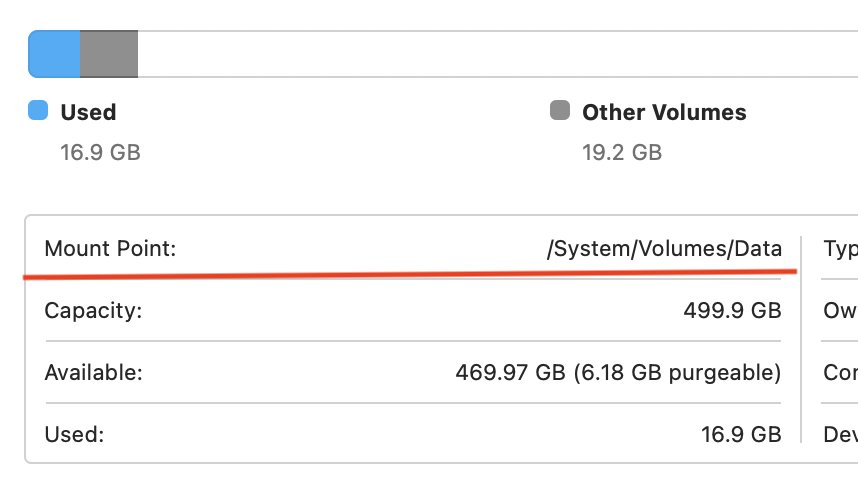Select the bold Used legend label
858x480 pixels.
tap(88, 112)
